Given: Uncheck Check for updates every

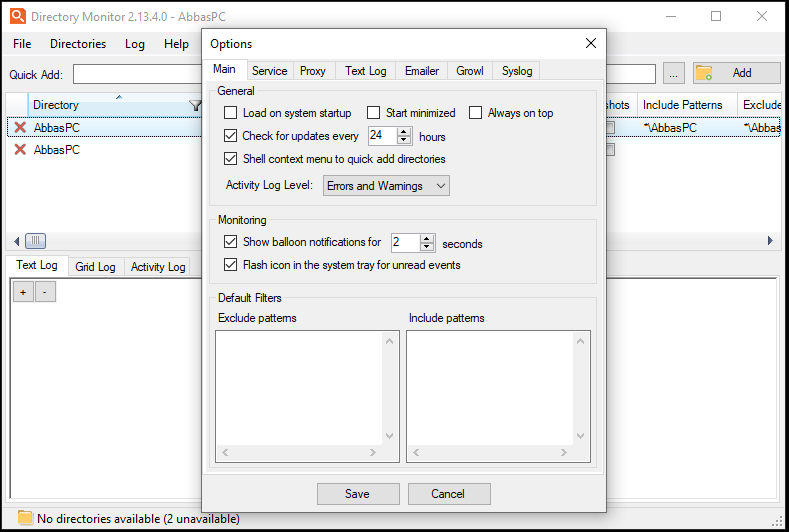Looking at the screenshot, I should click(x=230, y=135).
